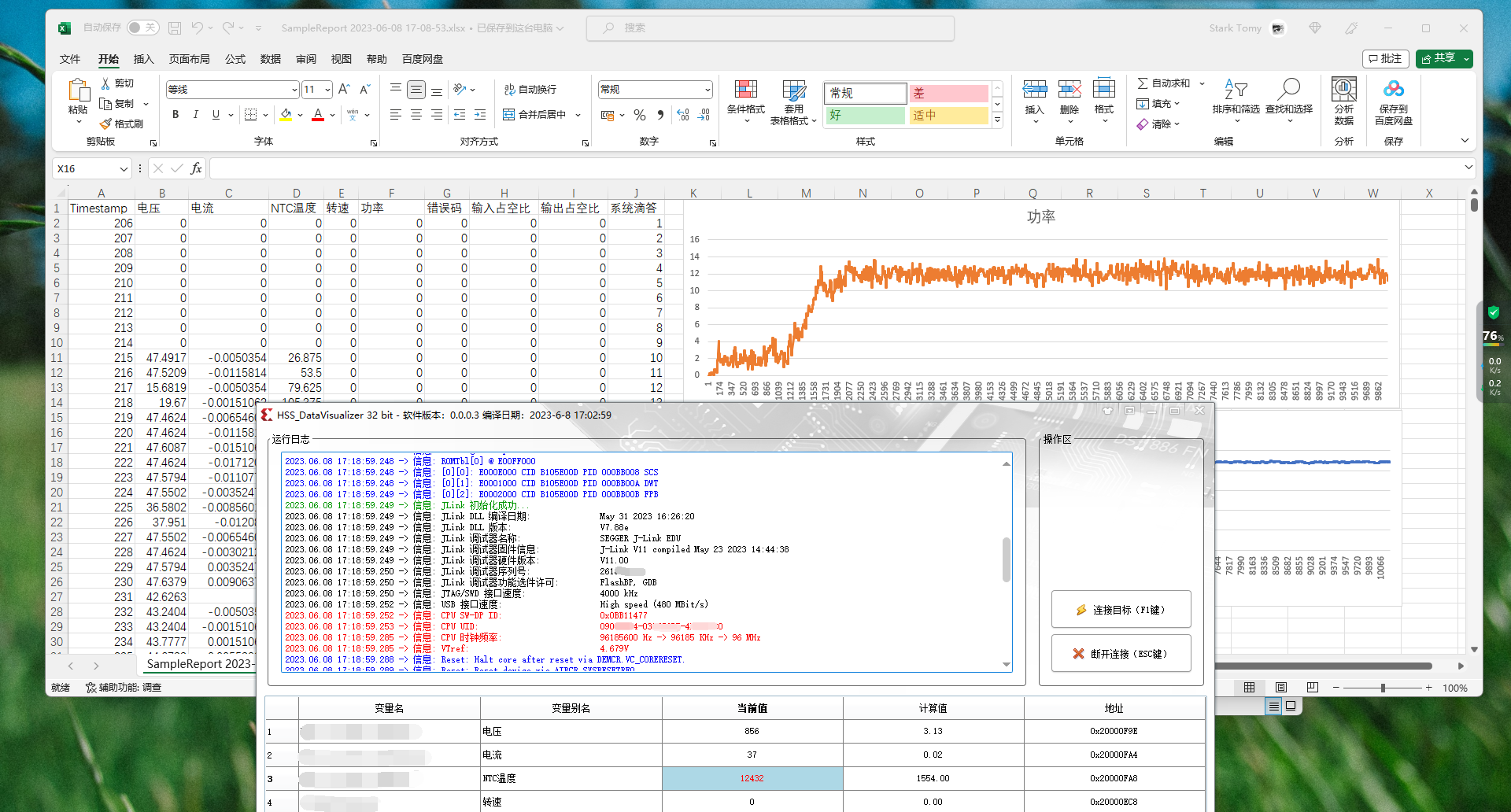Click the fill color bucket icon
The height and width of the screenshot is (812, 1511).
(286, 115)
